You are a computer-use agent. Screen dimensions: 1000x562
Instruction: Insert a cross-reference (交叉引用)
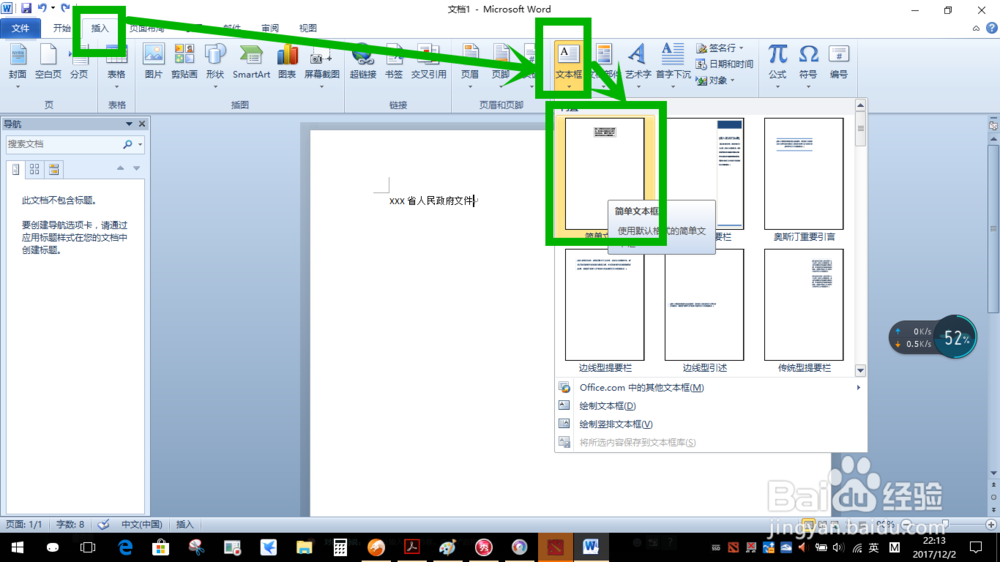428,63
